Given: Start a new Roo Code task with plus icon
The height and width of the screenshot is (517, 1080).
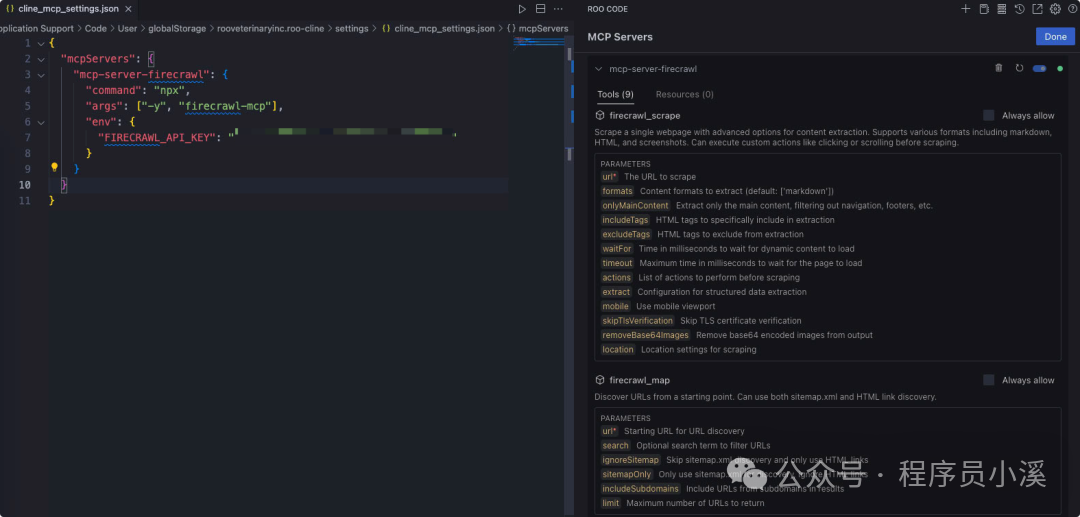Looking at the screenshot, I should 965,9.
